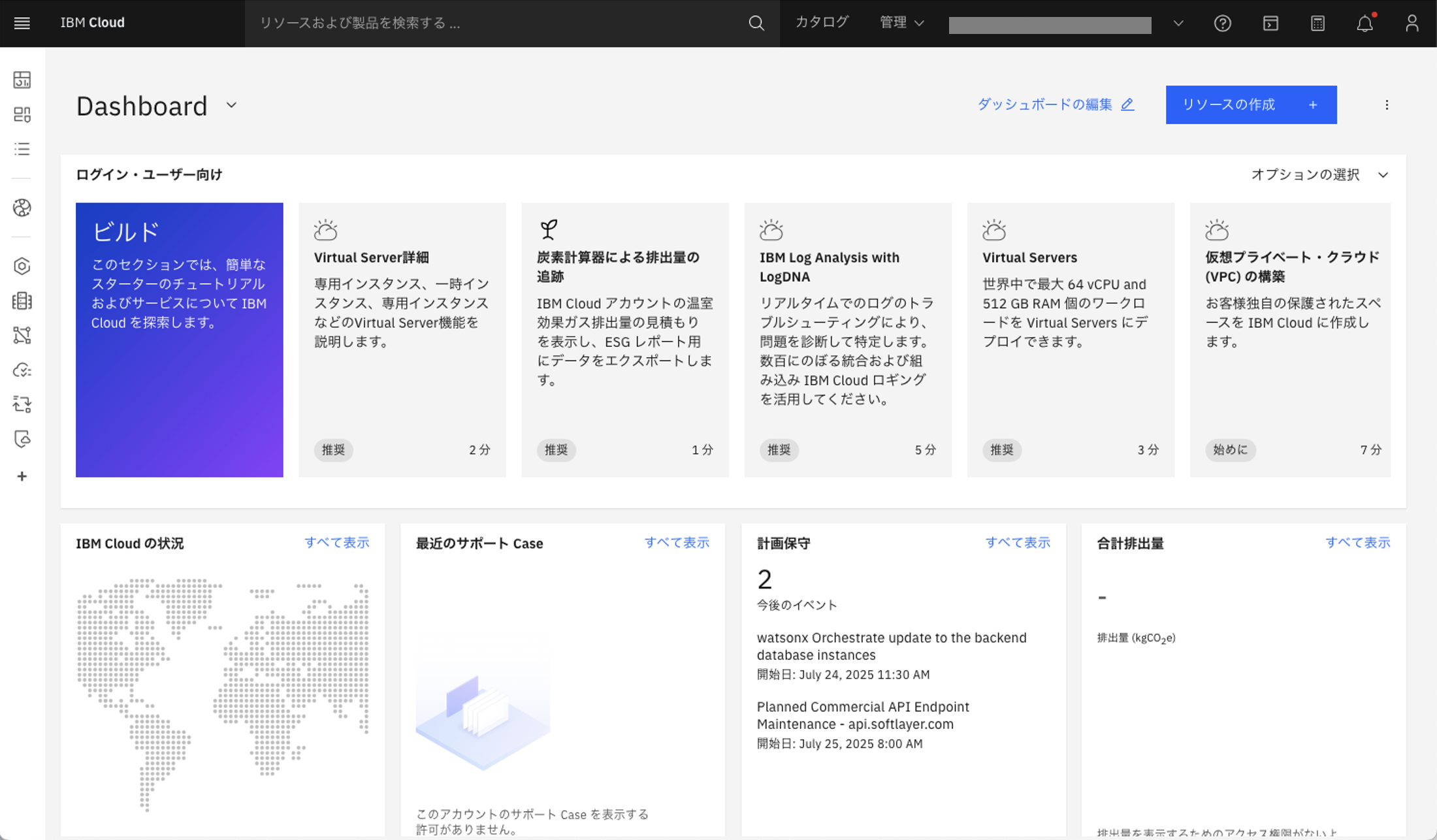Open ダッシュボードの編集 link
This screenshot has height=840, width=1437.
tap(1044, 104)
